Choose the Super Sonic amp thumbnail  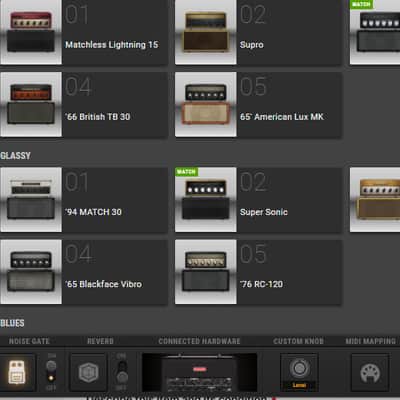[206, 200]
